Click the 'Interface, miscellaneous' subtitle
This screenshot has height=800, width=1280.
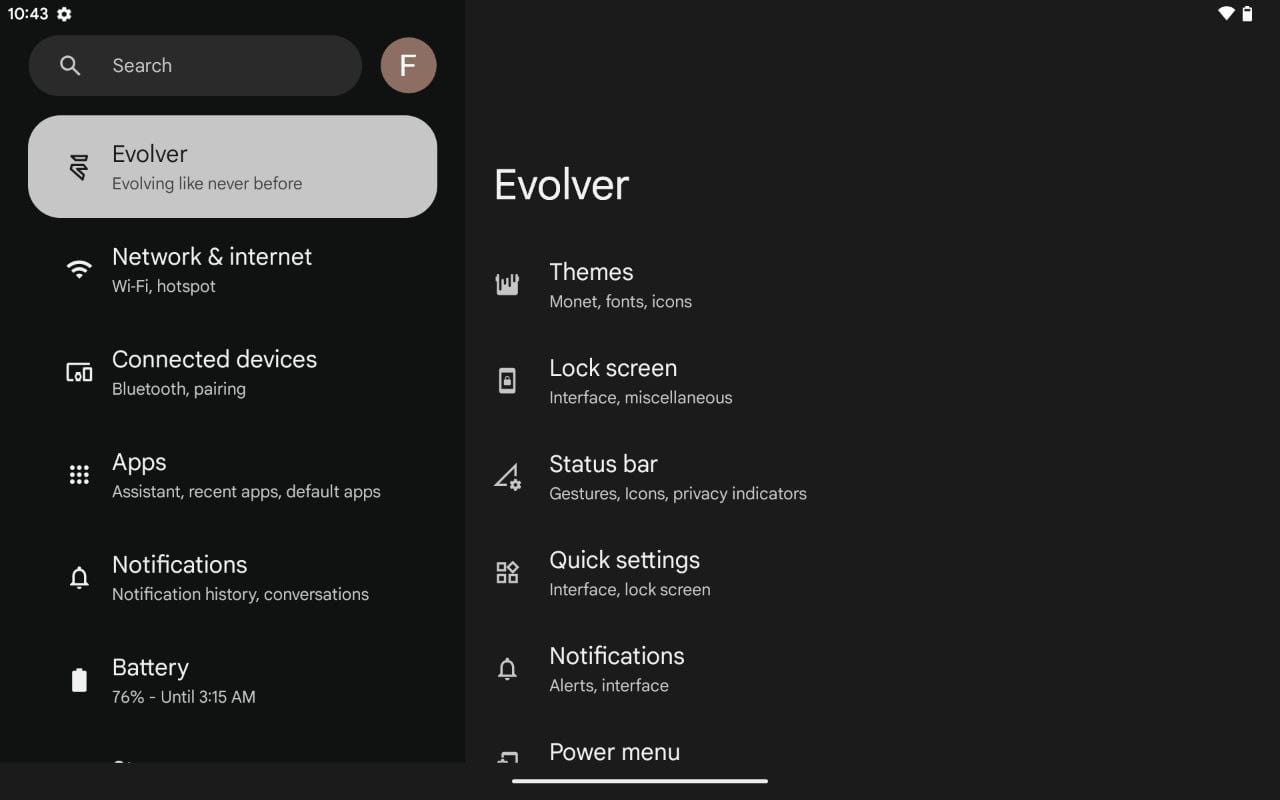click(x=641, y=398)
